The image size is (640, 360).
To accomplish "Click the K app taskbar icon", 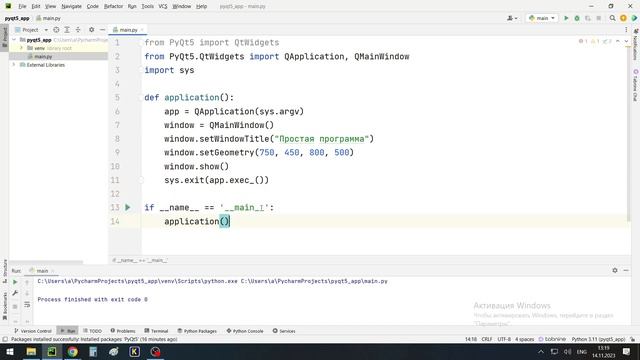I will 135,351.
